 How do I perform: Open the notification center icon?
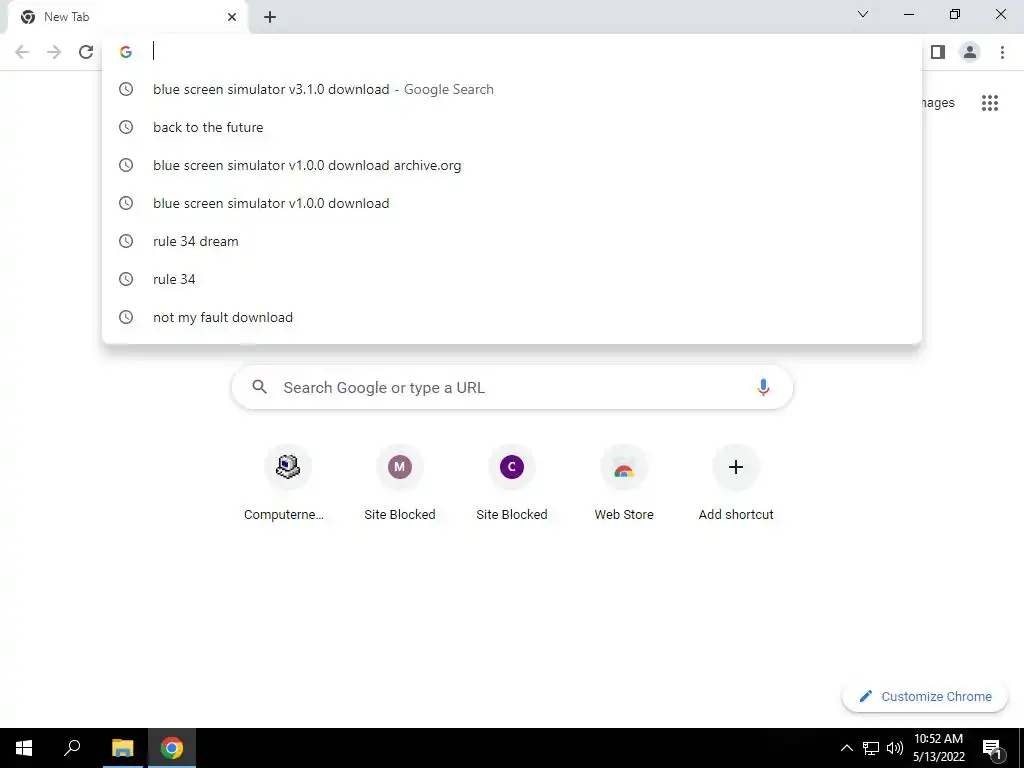click(x=991, y=748)
